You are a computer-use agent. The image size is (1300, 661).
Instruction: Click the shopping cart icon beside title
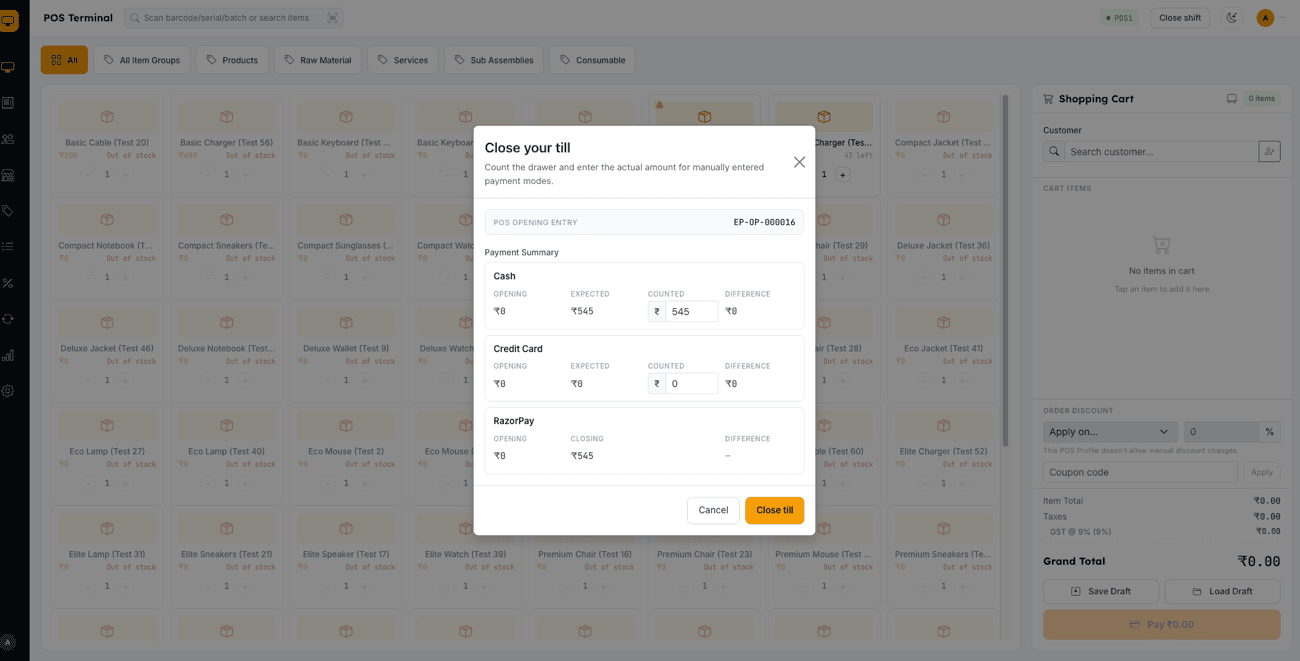click(x=1048, y=99)
